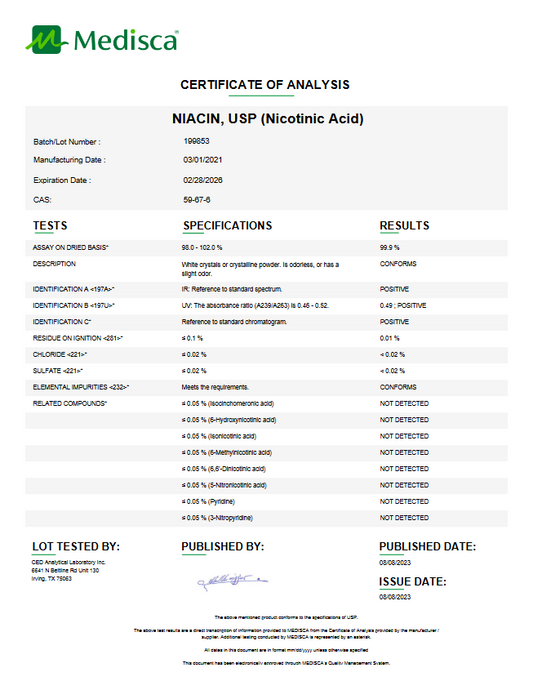Click the blue signature image
Screen dimensions: 533x690
pos(232,581)
